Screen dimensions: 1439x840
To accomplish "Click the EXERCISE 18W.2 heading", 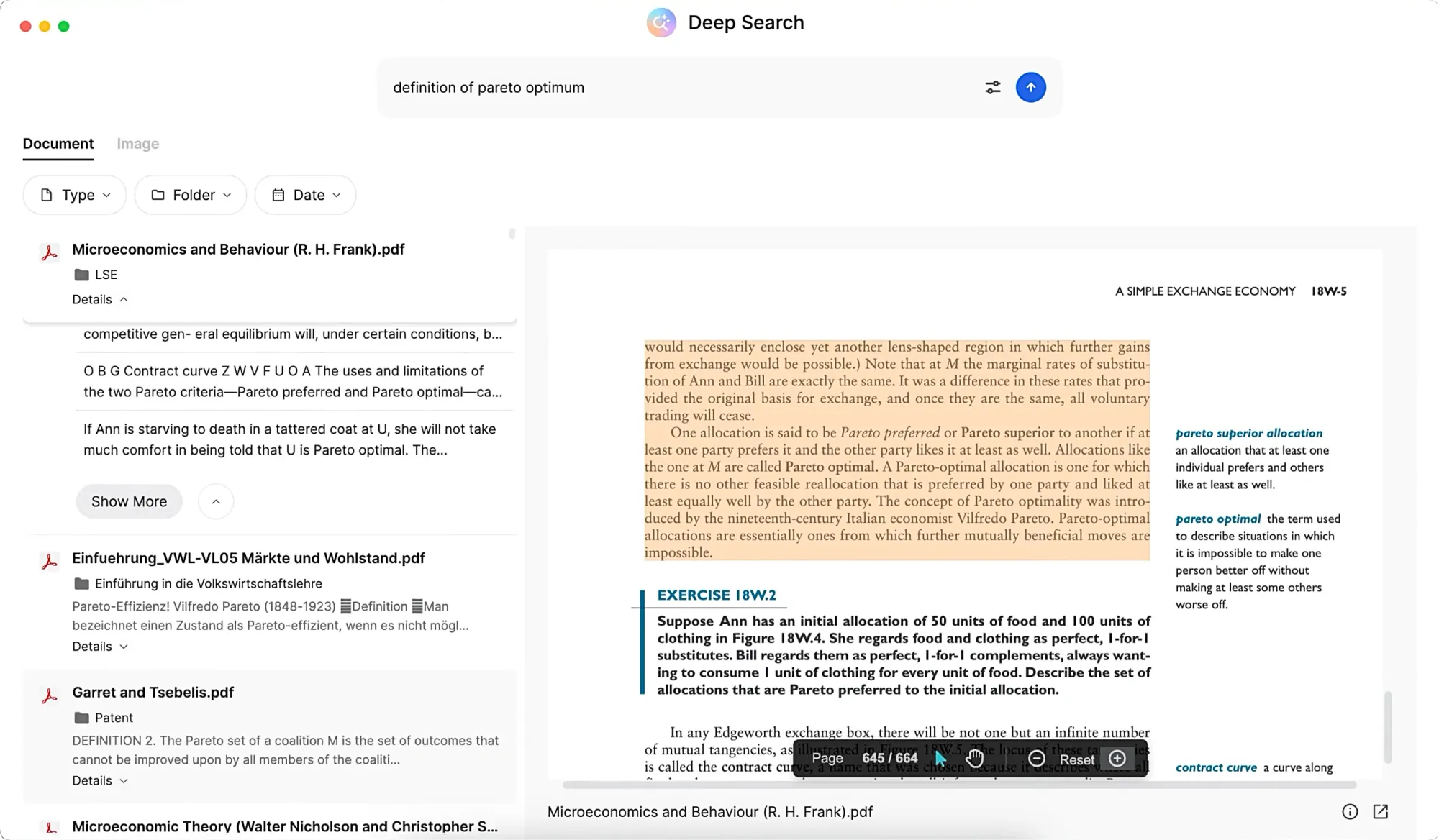I will tap(717, 595).
